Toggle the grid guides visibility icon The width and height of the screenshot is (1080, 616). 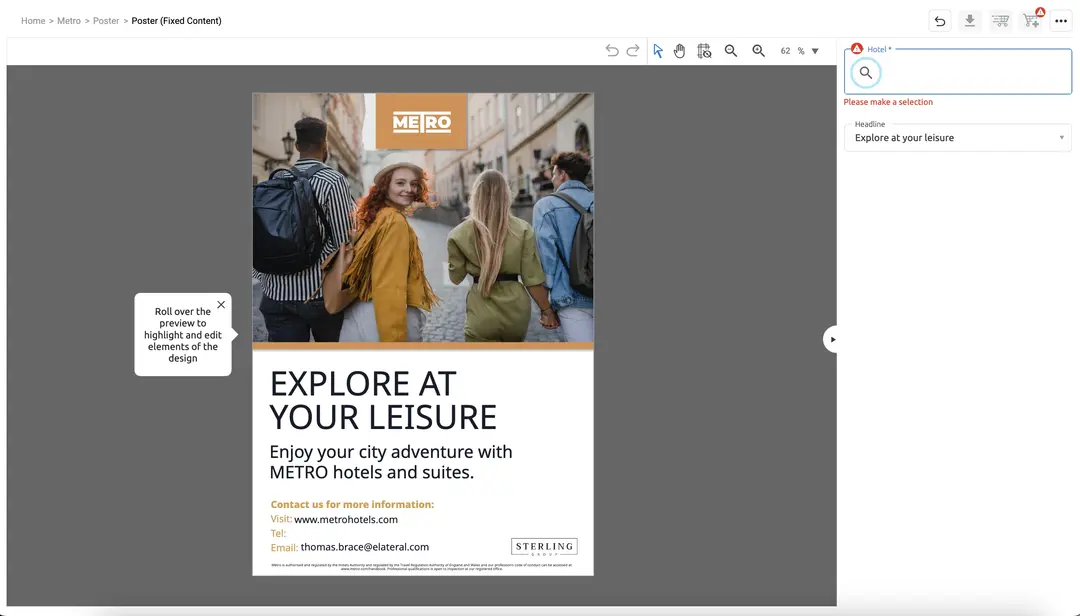tap(704, 51)
